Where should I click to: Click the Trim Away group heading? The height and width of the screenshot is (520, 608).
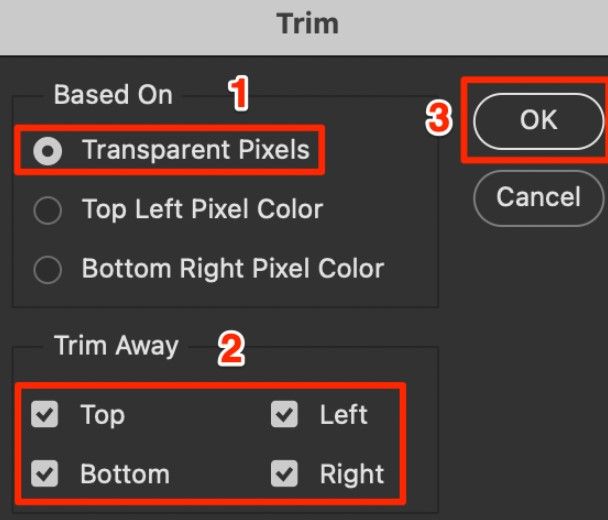click(116, 346)
